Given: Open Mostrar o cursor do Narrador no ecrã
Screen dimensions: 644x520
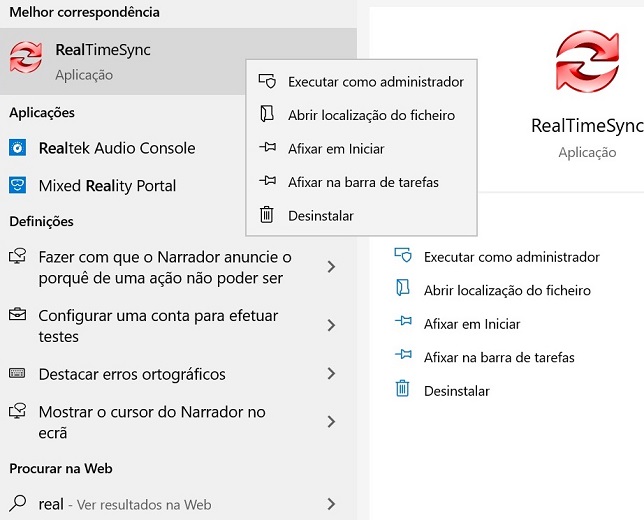Looking at the screenshot, I should [178, 422].
